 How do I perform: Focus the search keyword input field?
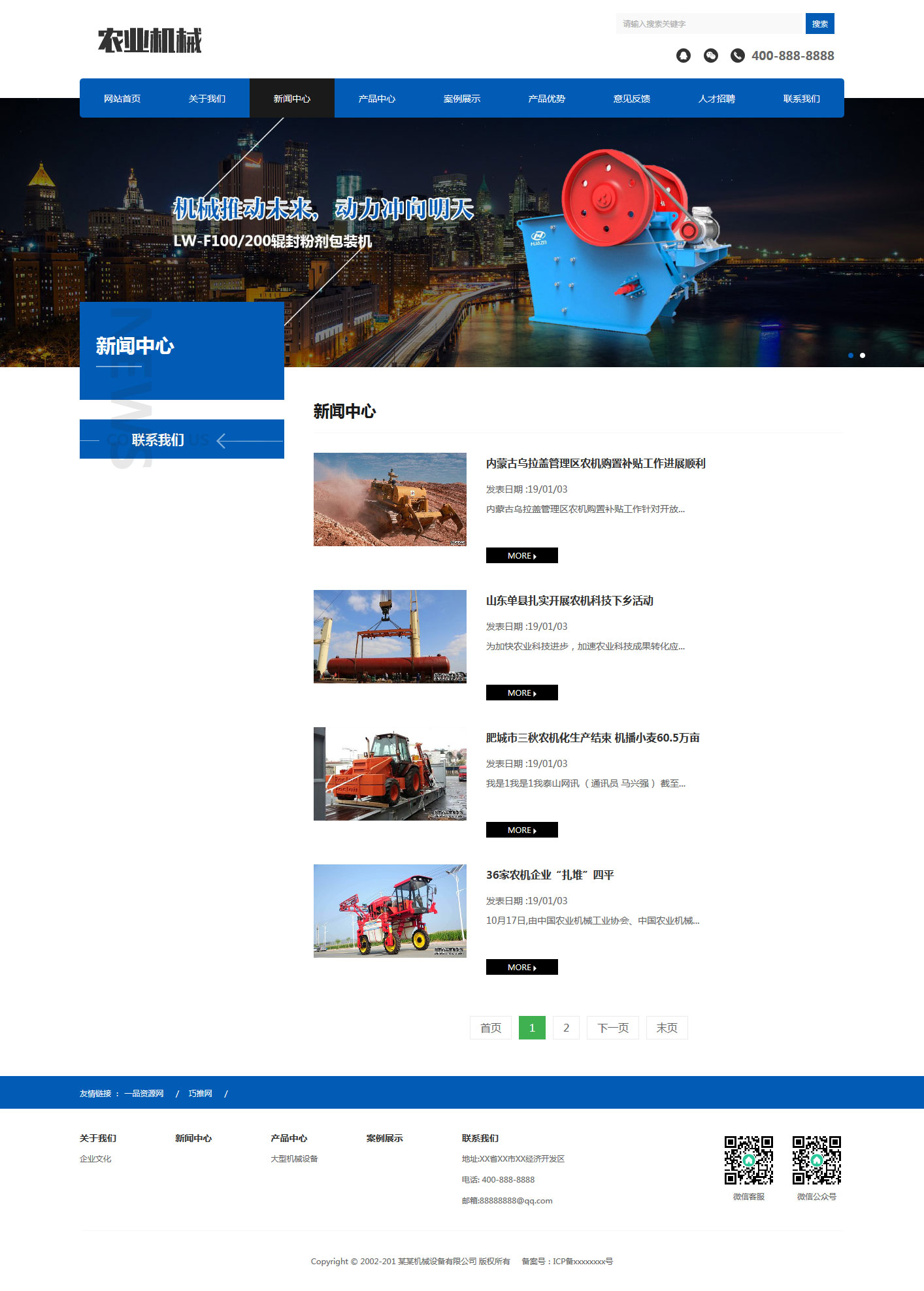[x=708, y=24]
